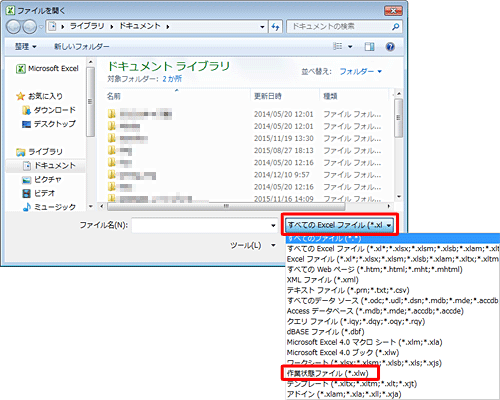
Task: Click the Forward navigation arrow
Action: click(29, 27)
